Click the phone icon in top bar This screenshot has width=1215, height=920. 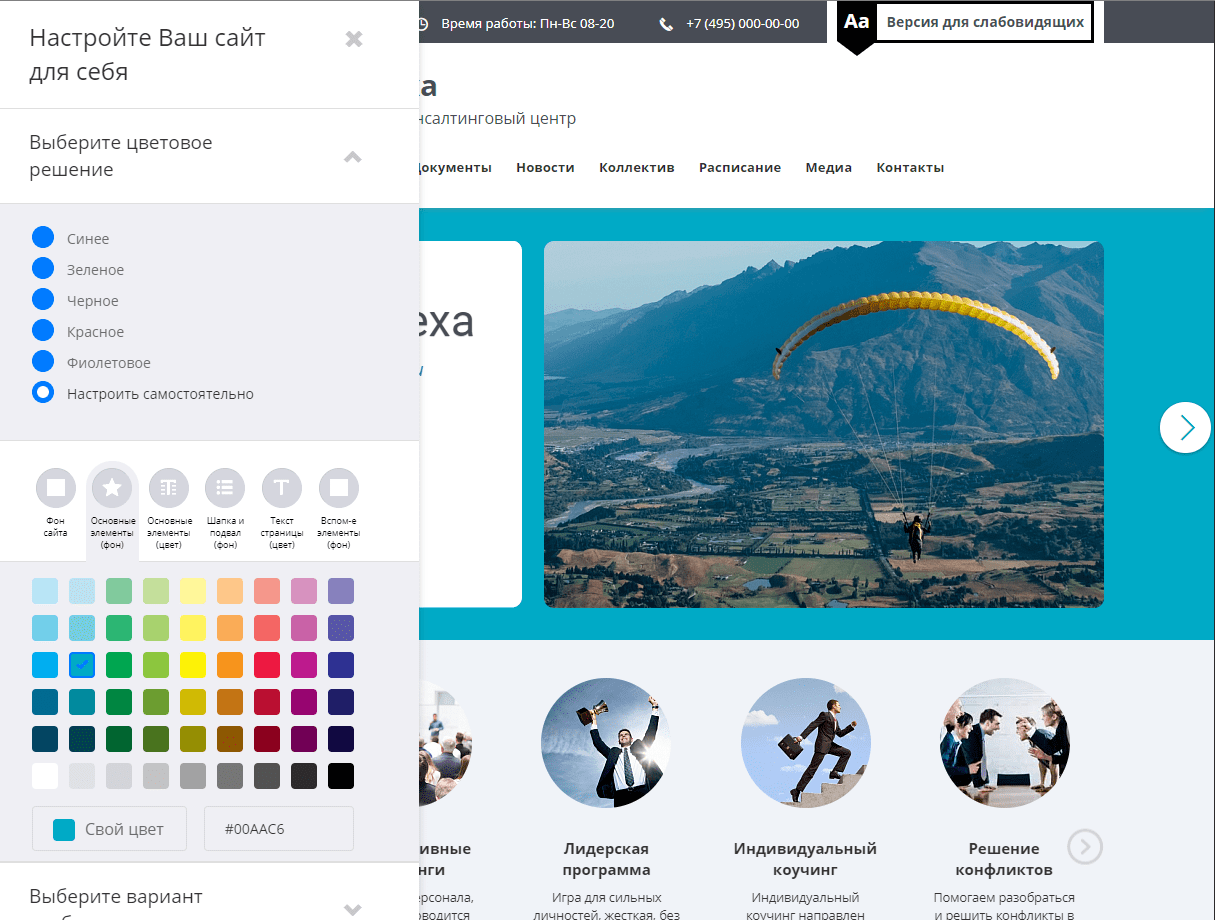click(667, 24)
